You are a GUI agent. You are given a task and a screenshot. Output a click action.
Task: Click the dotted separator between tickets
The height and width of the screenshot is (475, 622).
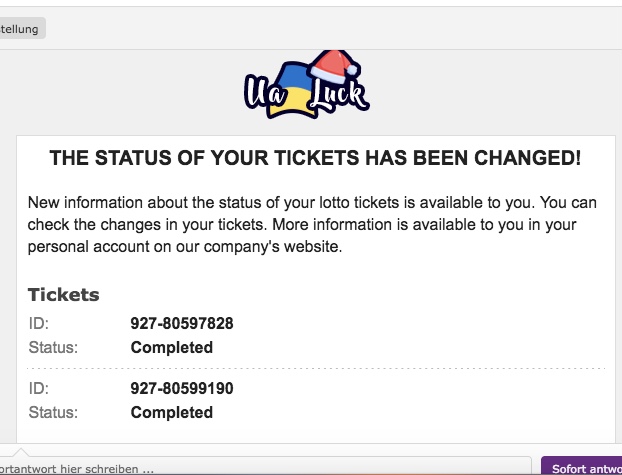coord(316,369)
